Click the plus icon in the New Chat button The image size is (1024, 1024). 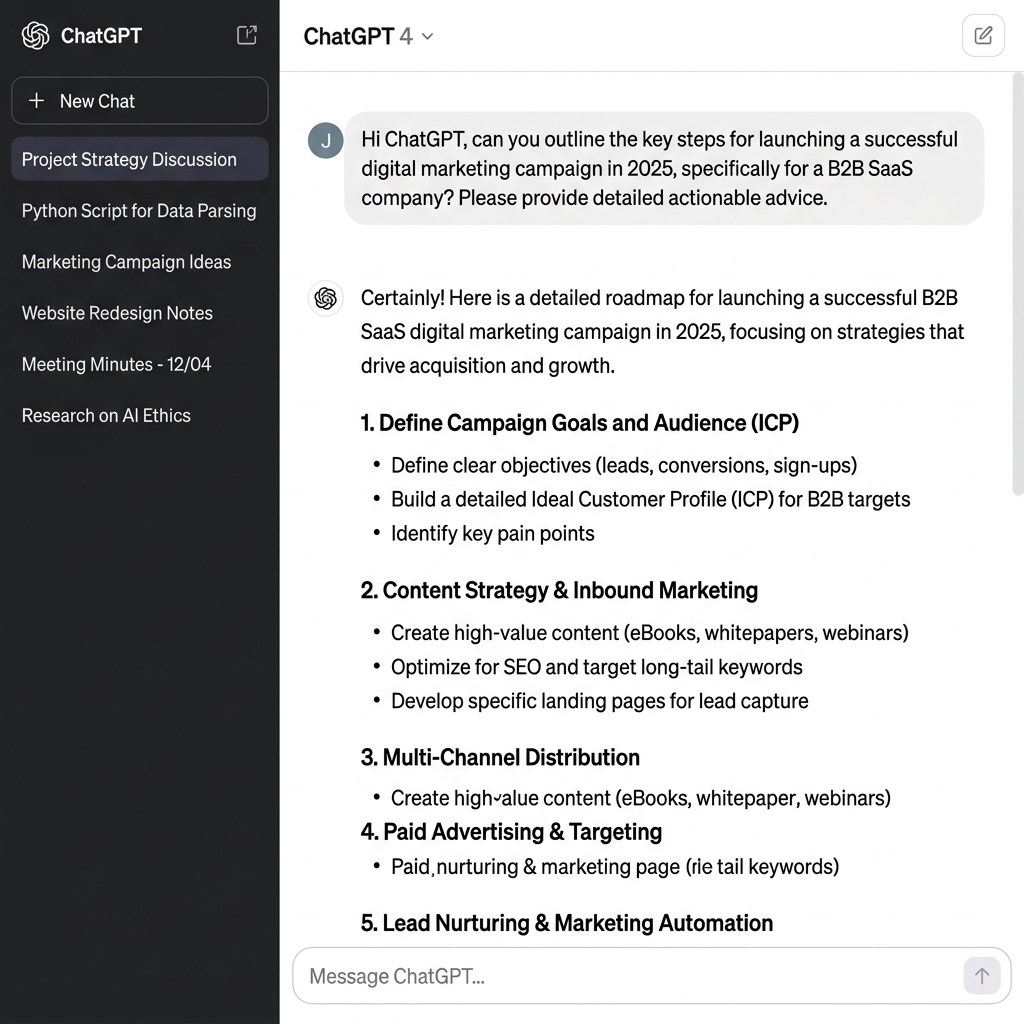pos(37,101)
